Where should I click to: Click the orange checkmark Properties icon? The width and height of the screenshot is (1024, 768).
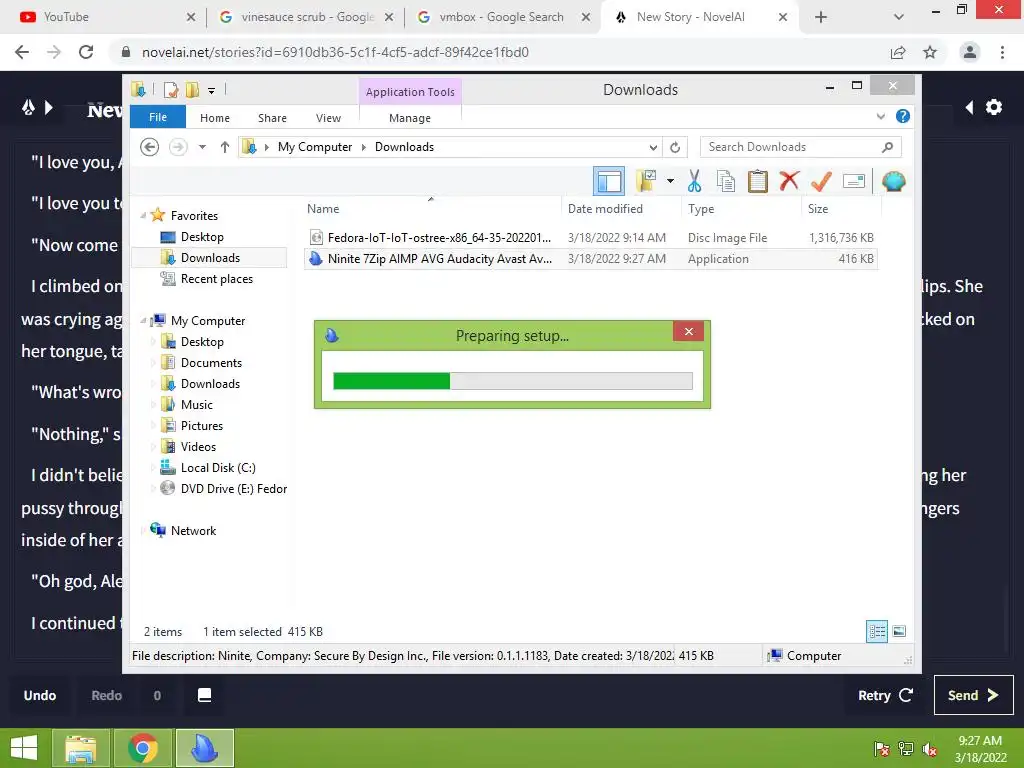coord(821,181)
